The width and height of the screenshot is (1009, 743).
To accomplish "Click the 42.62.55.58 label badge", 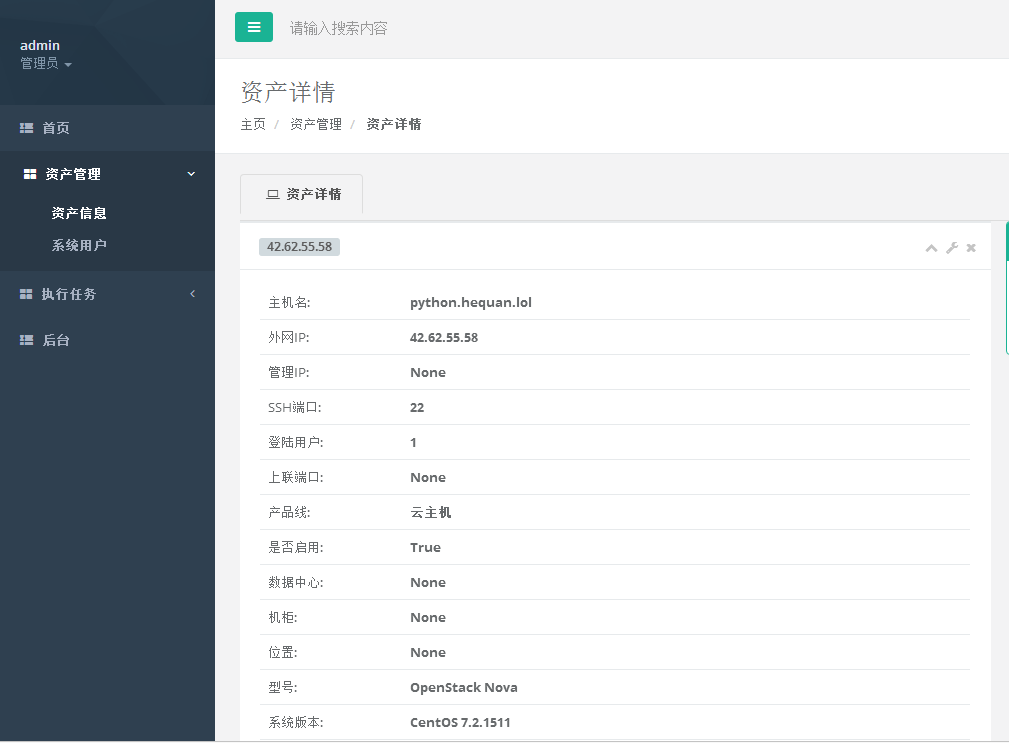I will 299,246.
